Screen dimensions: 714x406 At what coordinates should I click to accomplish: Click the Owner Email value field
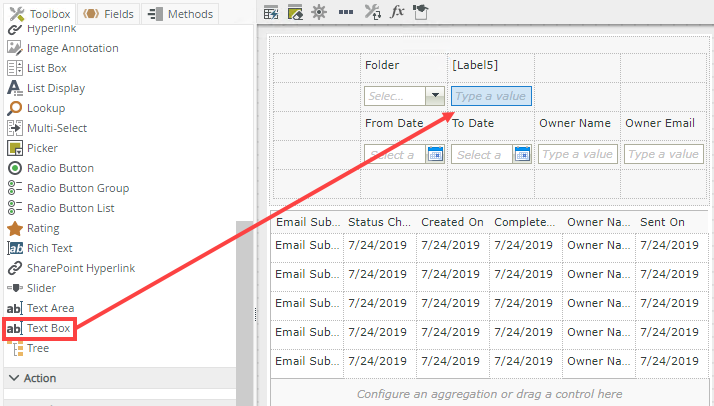pyautogui.click(x=664, y=154)
